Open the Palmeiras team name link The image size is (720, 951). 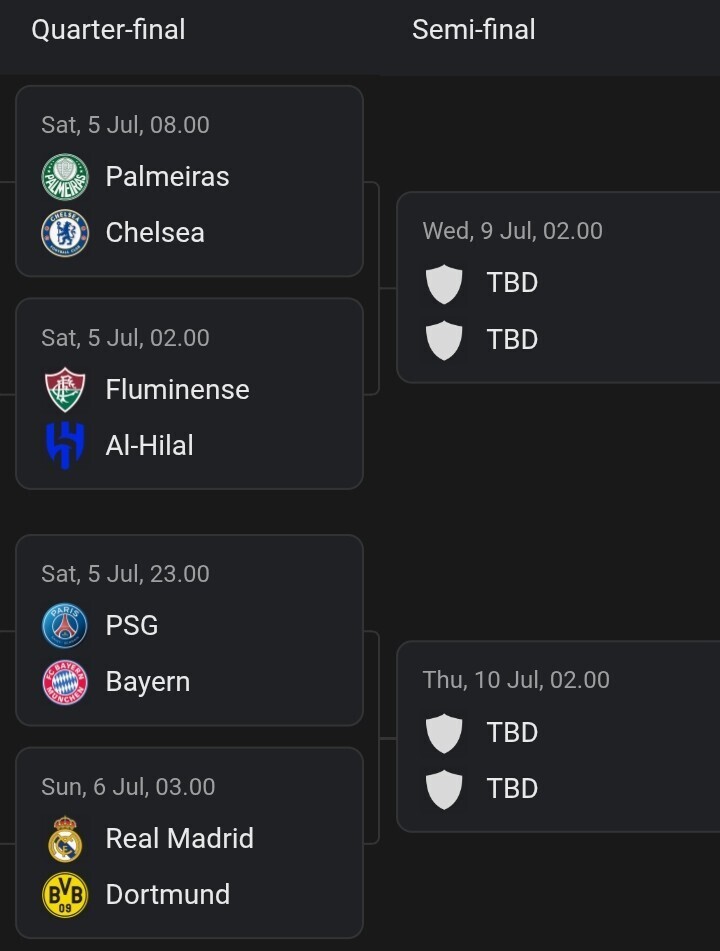tap(167, 176)
